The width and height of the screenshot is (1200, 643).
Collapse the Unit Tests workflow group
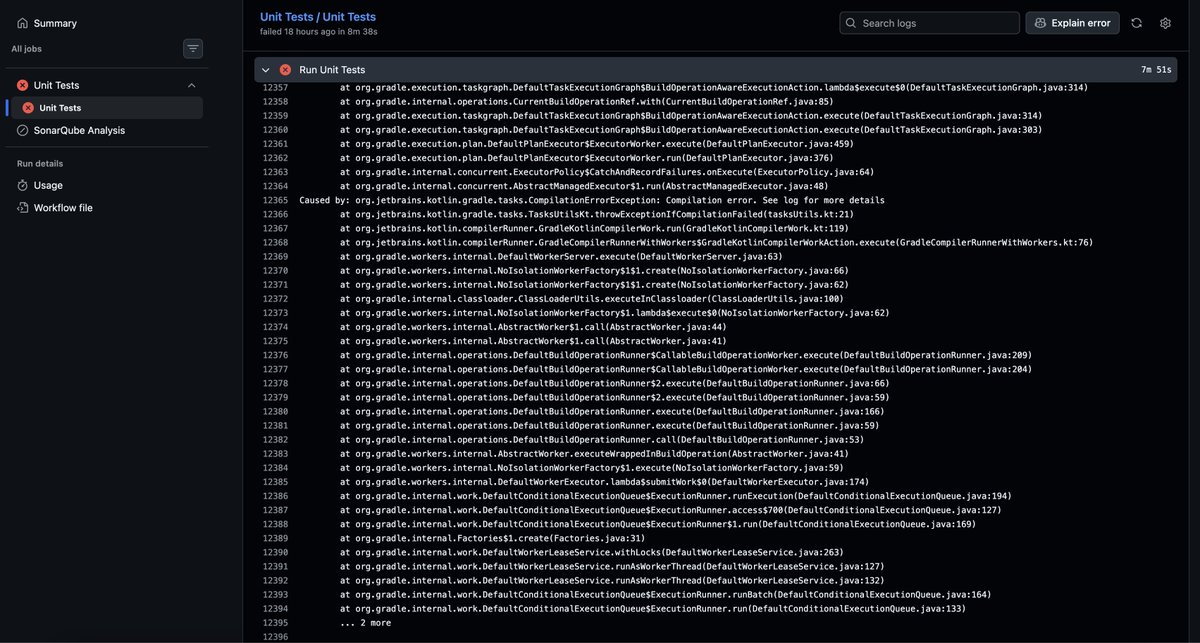(x=192, y=86)
